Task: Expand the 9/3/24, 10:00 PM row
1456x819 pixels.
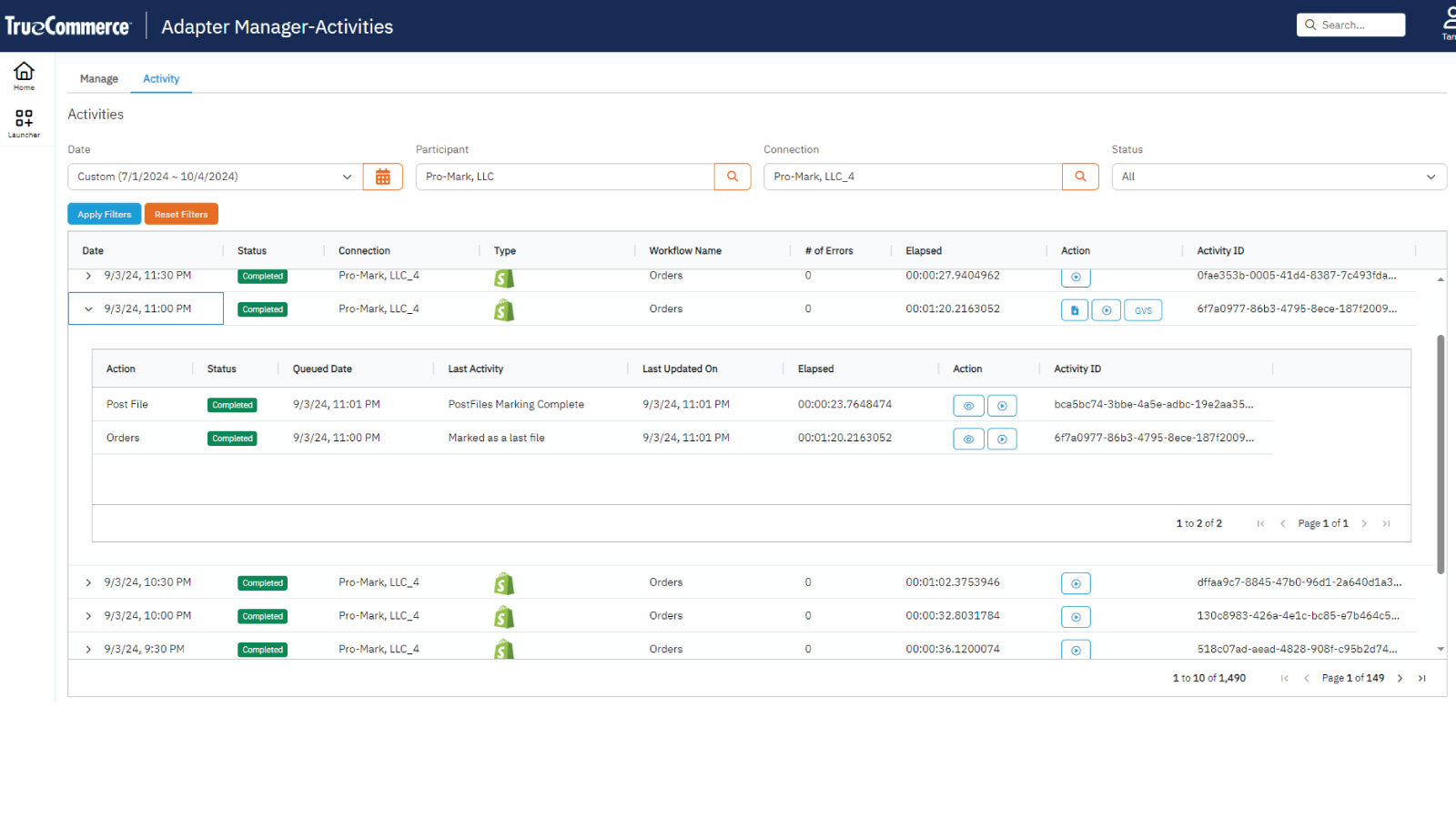Action: [88, 616]
